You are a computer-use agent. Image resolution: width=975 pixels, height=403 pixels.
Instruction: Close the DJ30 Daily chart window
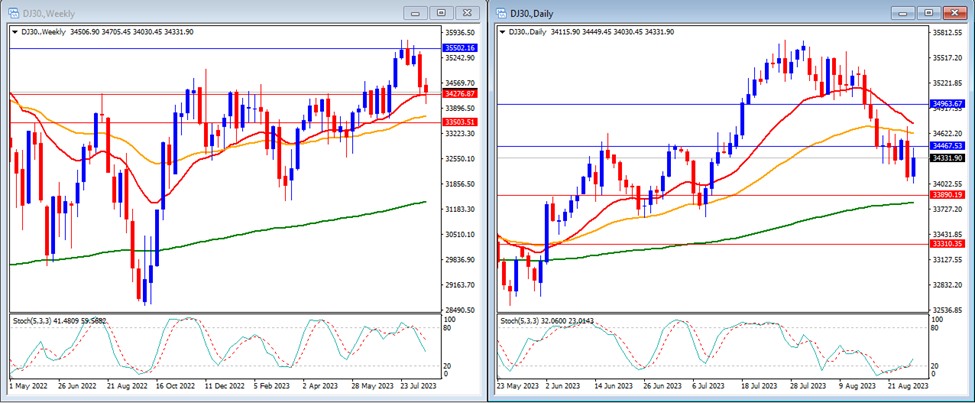point(954,13)
